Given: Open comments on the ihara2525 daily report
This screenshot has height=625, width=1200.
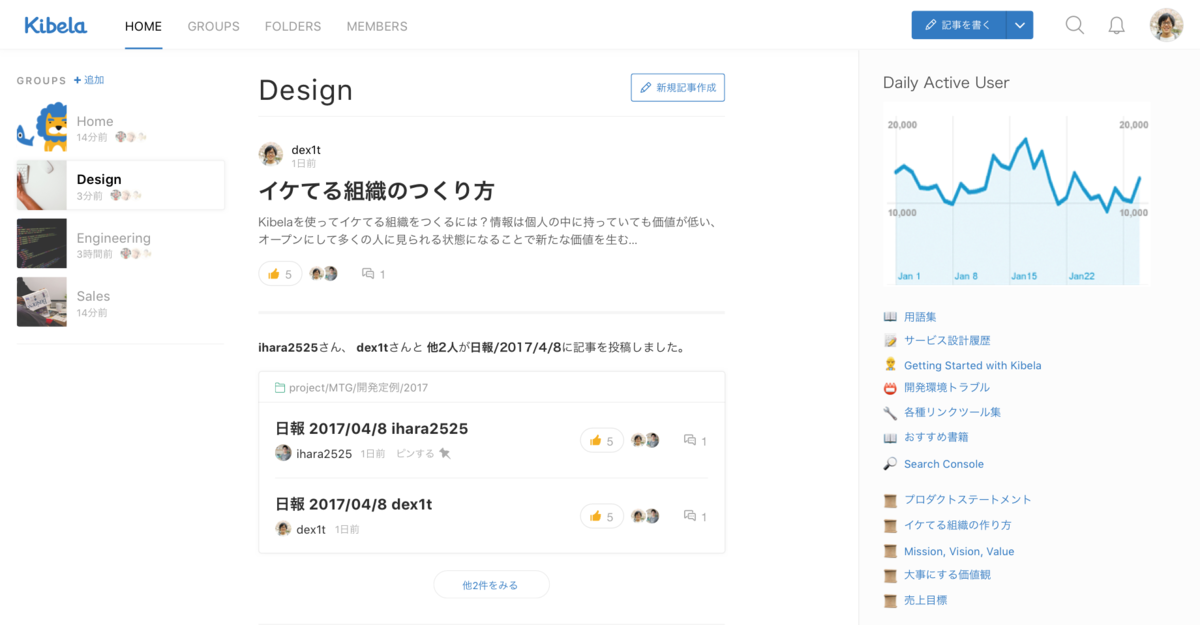Looking at the screenshot, I should click(x=695, y=441).
